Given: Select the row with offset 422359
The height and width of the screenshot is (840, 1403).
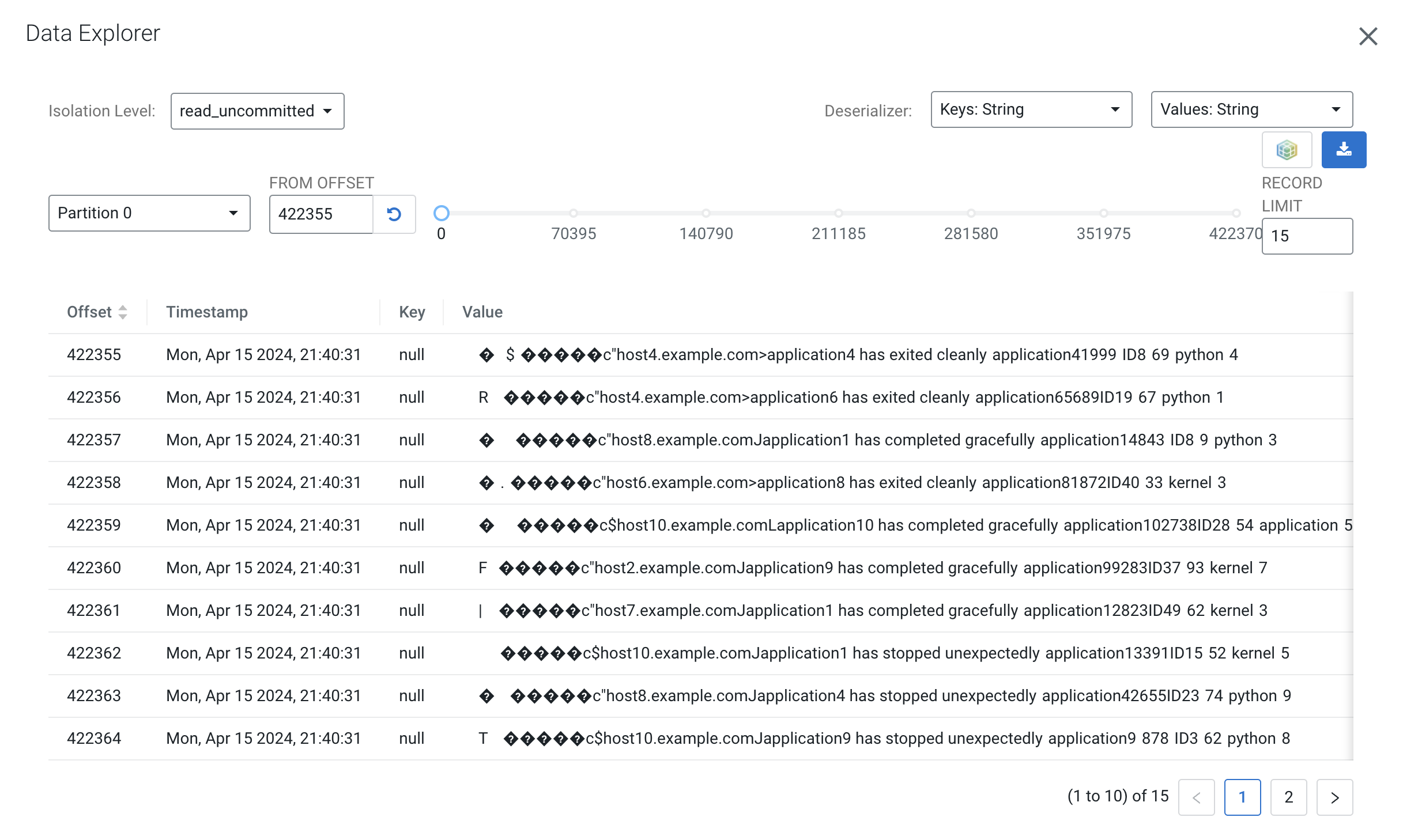Looking at the screenshot, I should pos(94,525).
